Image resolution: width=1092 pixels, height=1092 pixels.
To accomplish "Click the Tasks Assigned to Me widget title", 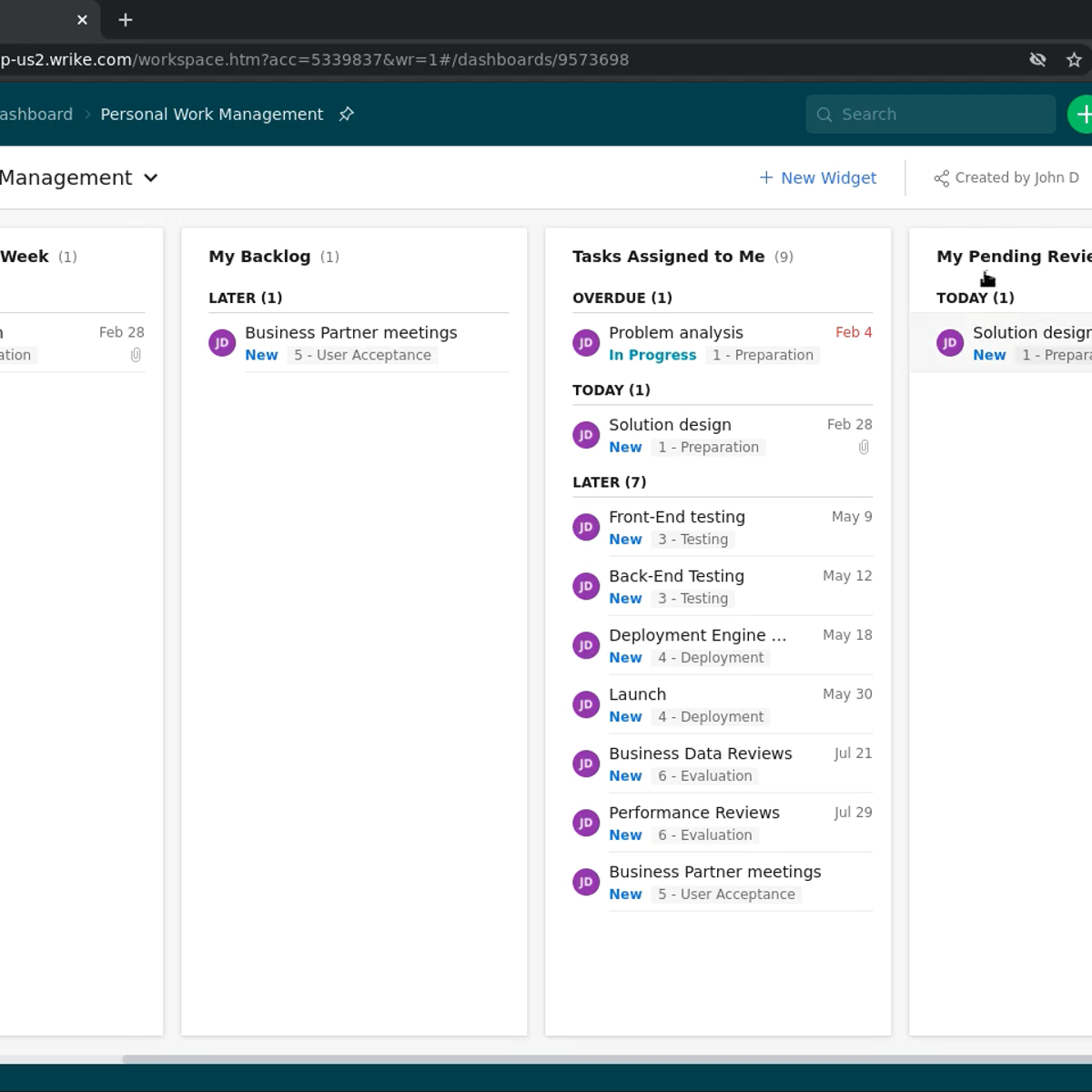I will click(x=668, y=257).
